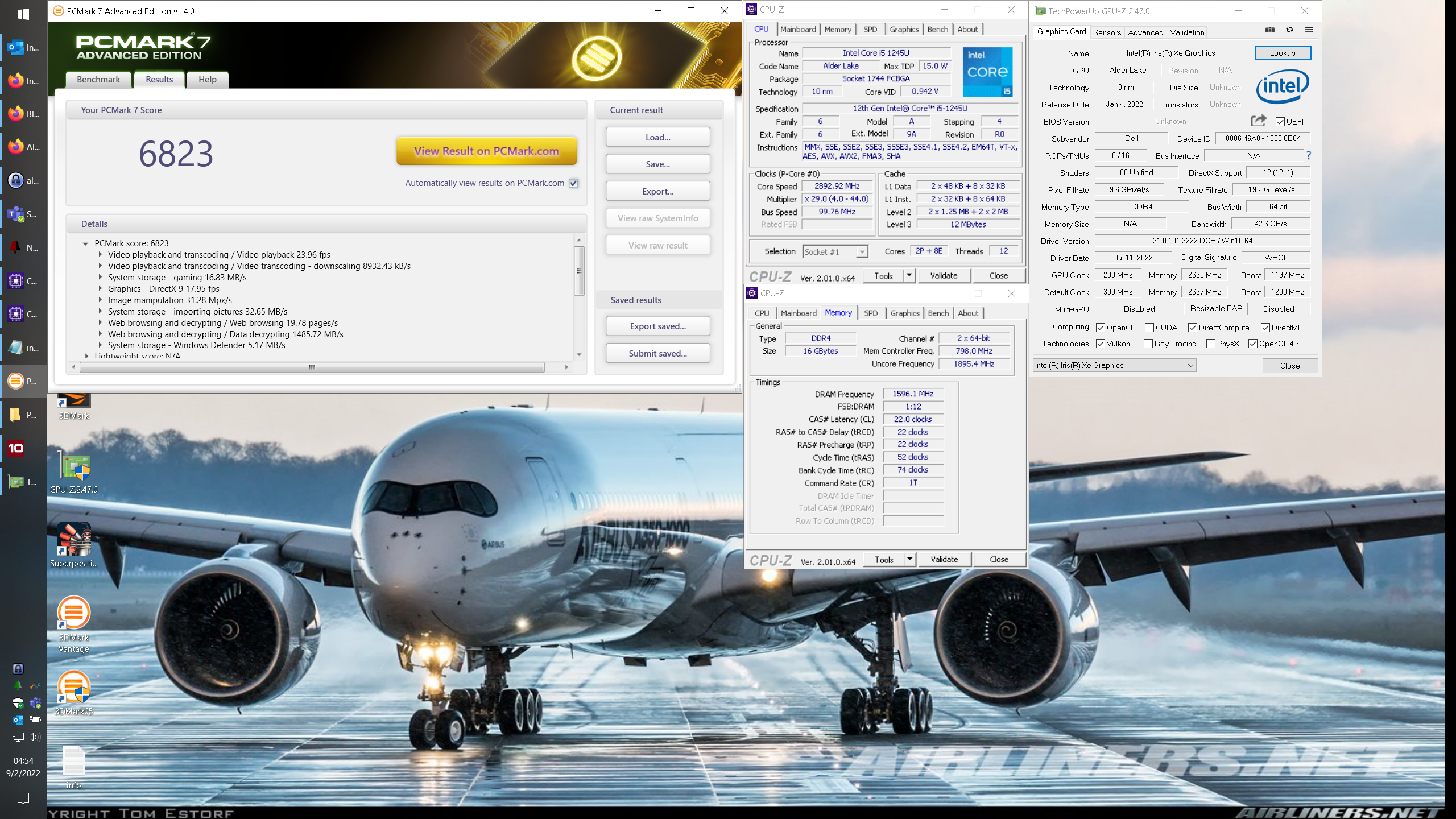The width and height of the screenshot is (1456, 819).
Task: Click the Export... button
Action: [x=657, y=191]
